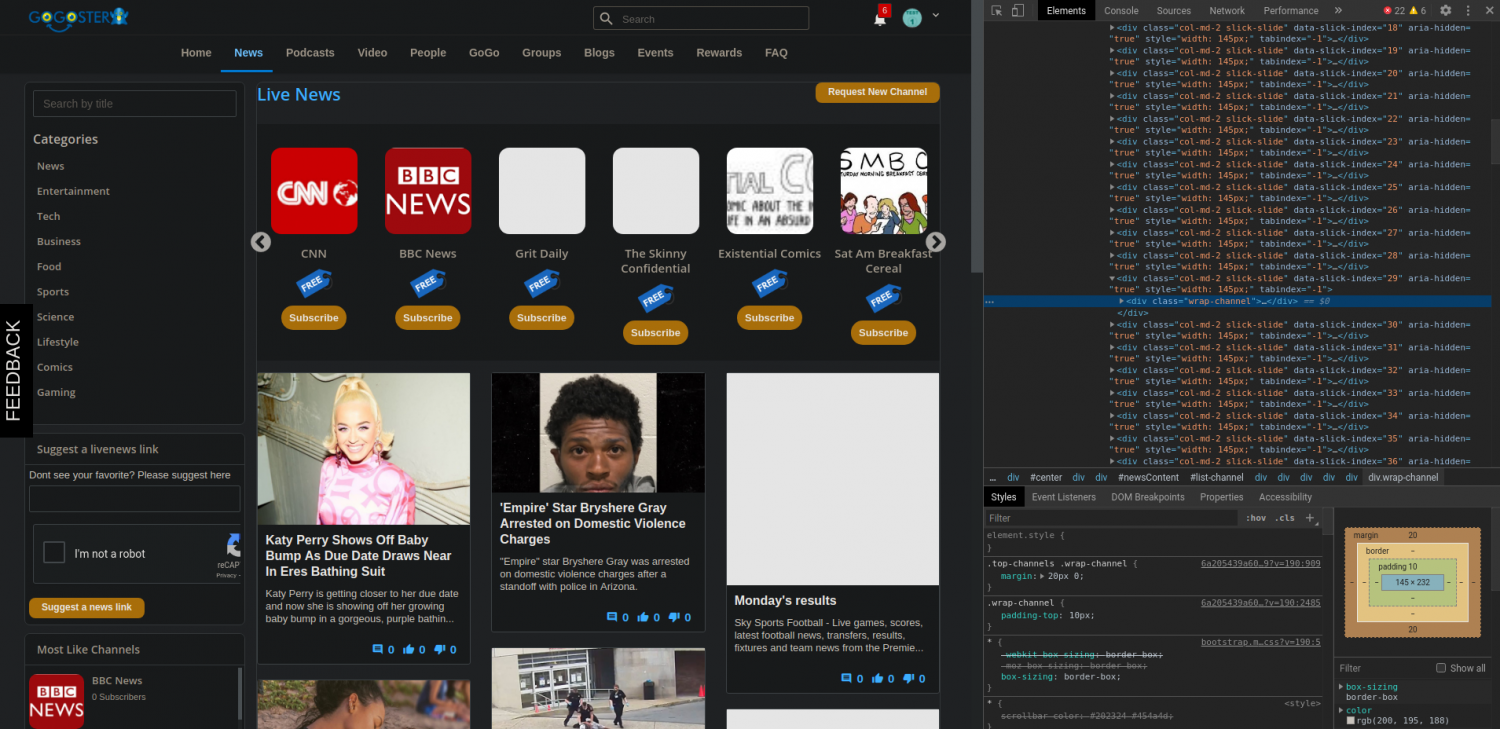Click the Styles filter input
Image resolution: width=1500 pixels, height=729 pixels.
click(1110, 518)
